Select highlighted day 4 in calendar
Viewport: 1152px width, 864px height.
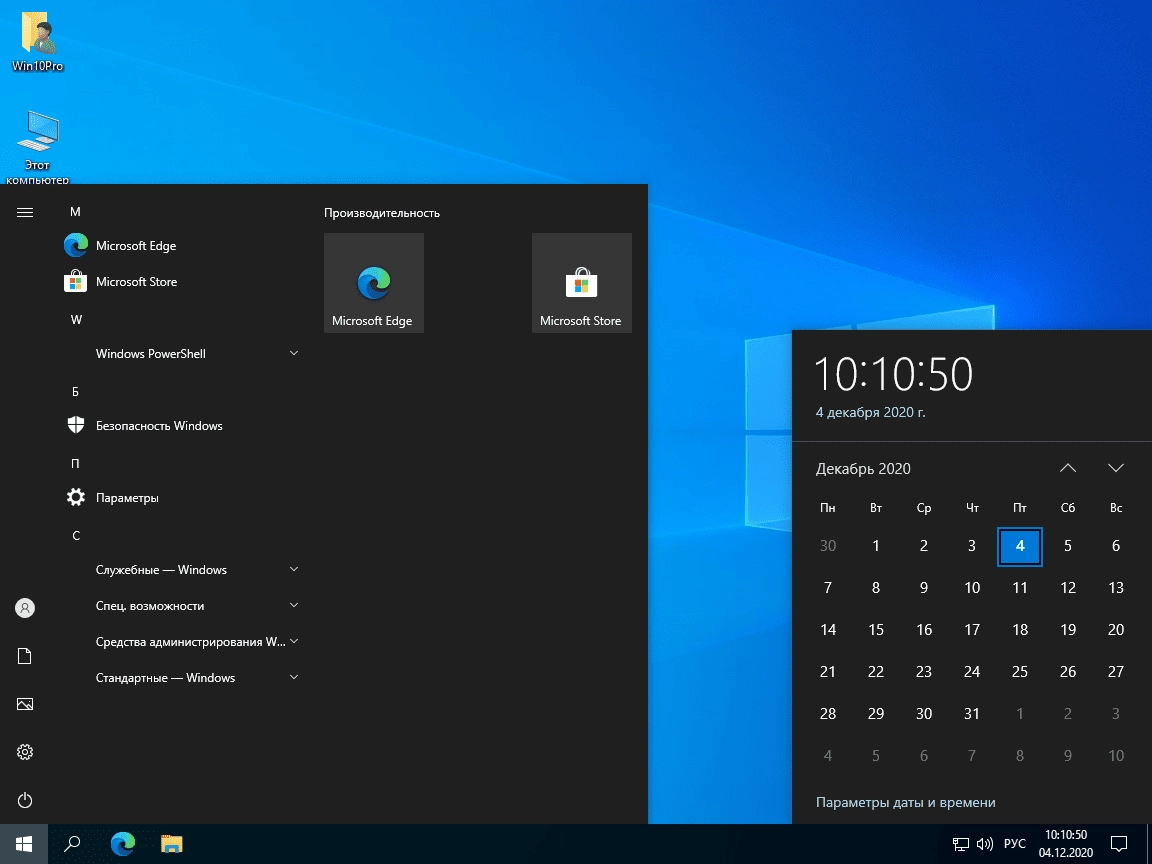1020,546
